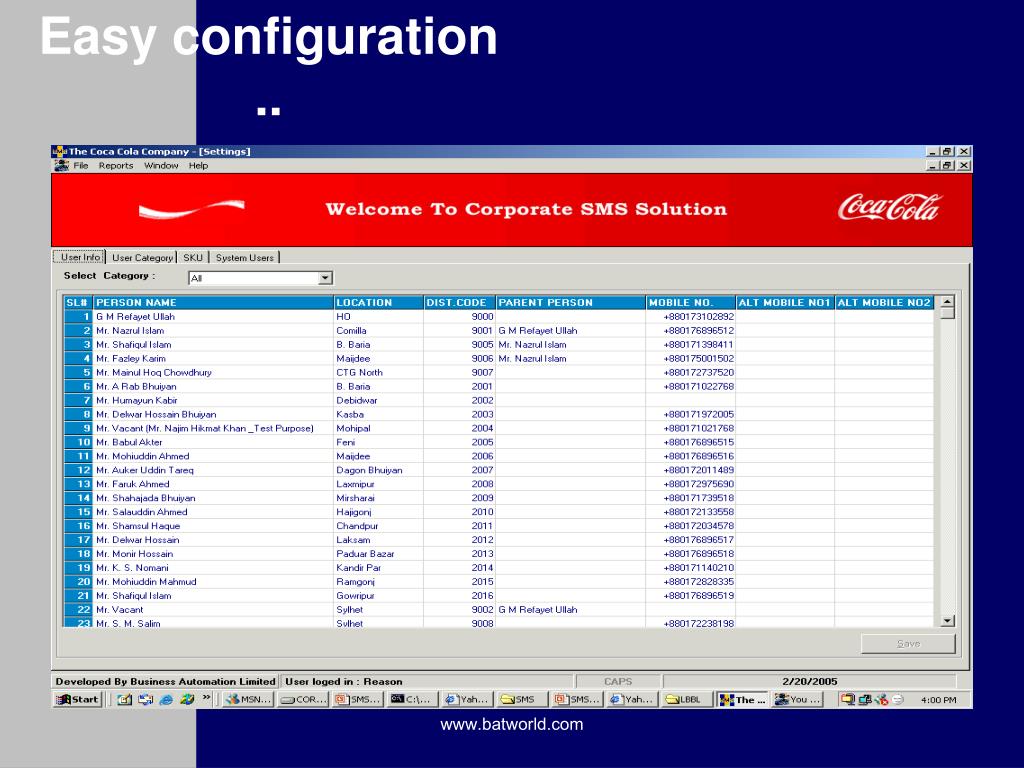Click the ALT MOBILE NO1 column header
The image size is (1024, 768).
pos(785,302)
